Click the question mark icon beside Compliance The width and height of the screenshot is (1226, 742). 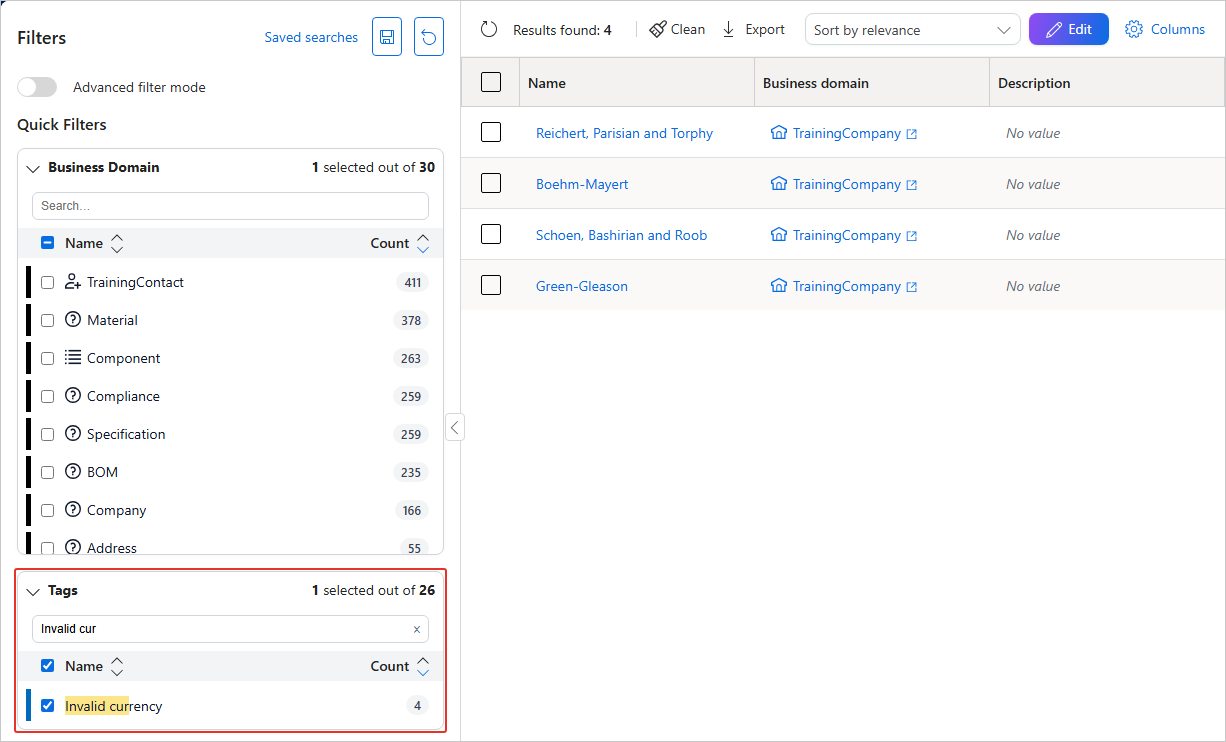point(72,396)
